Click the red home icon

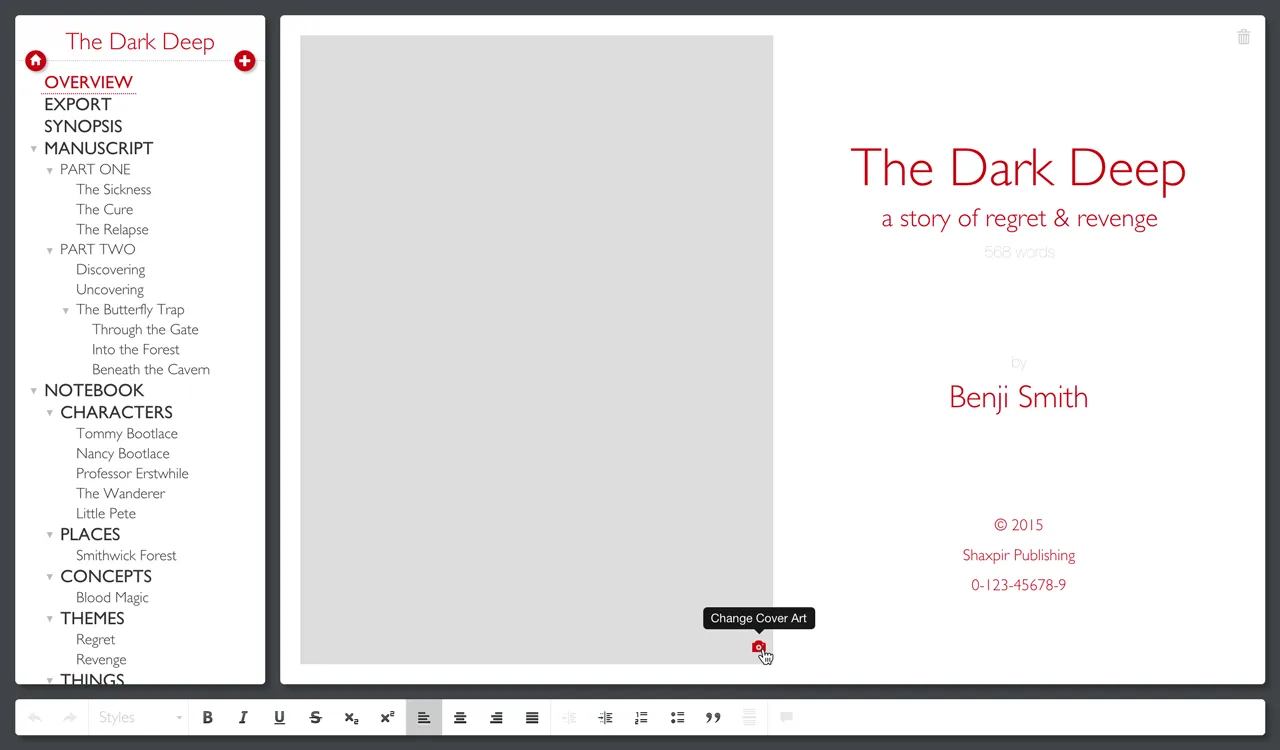point(36,61)
